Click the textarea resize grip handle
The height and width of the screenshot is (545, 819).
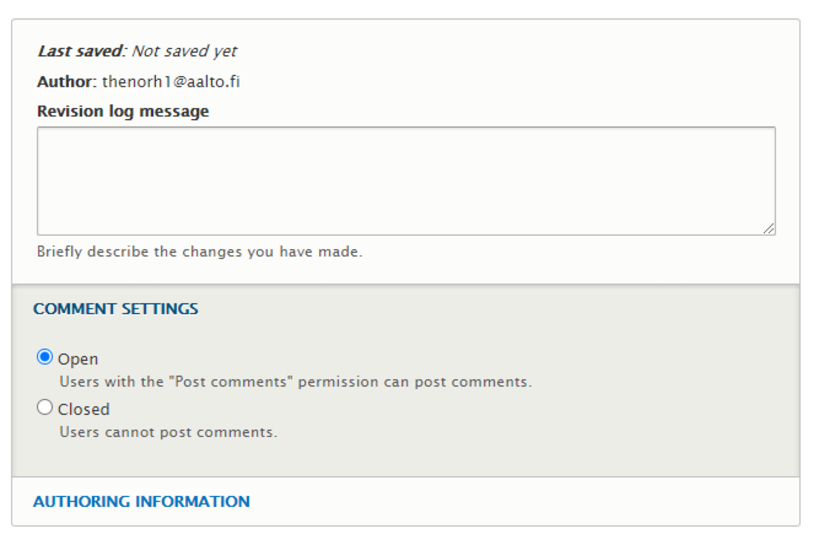pyautogui.click(x=768, y=228)
